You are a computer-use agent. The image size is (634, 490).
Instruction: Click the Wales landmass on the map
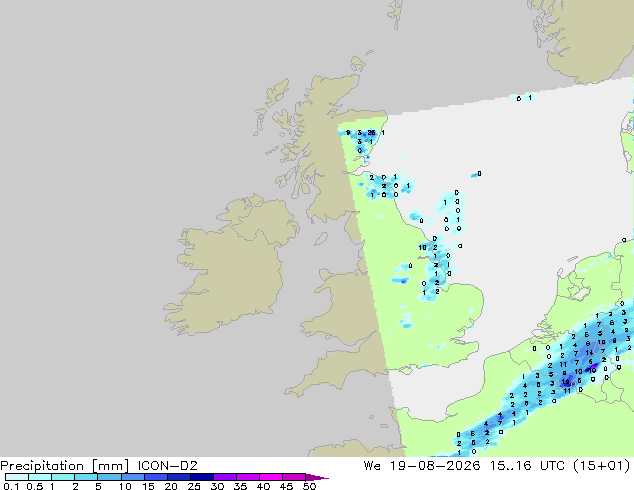338,309
